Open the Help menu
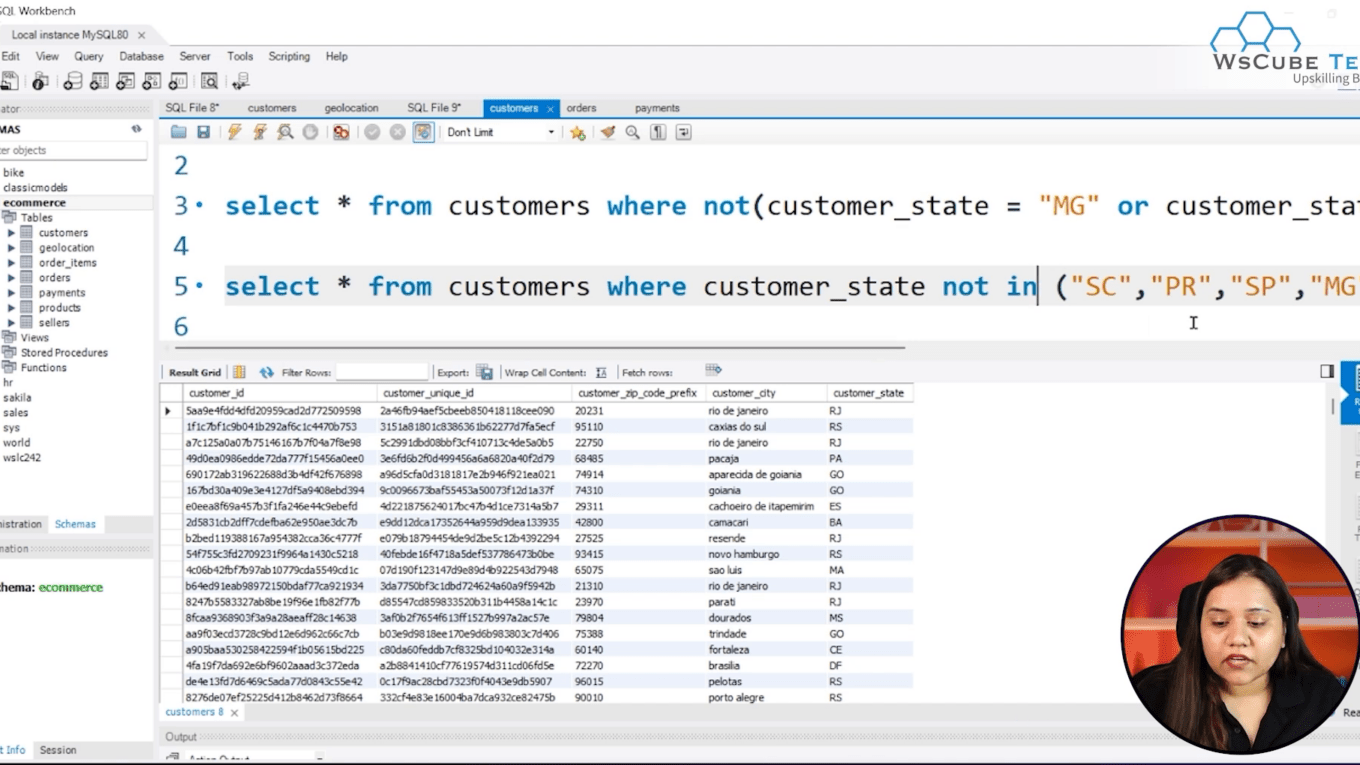 click(x=337, y=57)
